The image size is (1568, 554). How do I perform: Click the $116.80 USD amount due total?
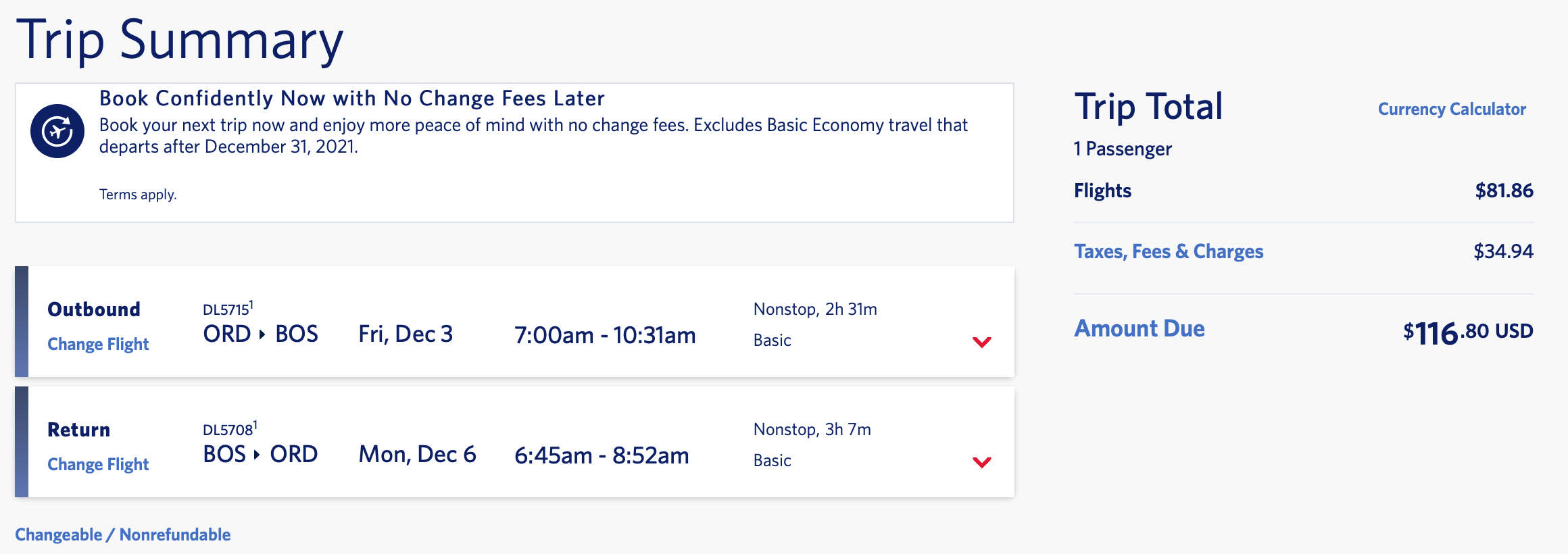[x=1467, y=332]
